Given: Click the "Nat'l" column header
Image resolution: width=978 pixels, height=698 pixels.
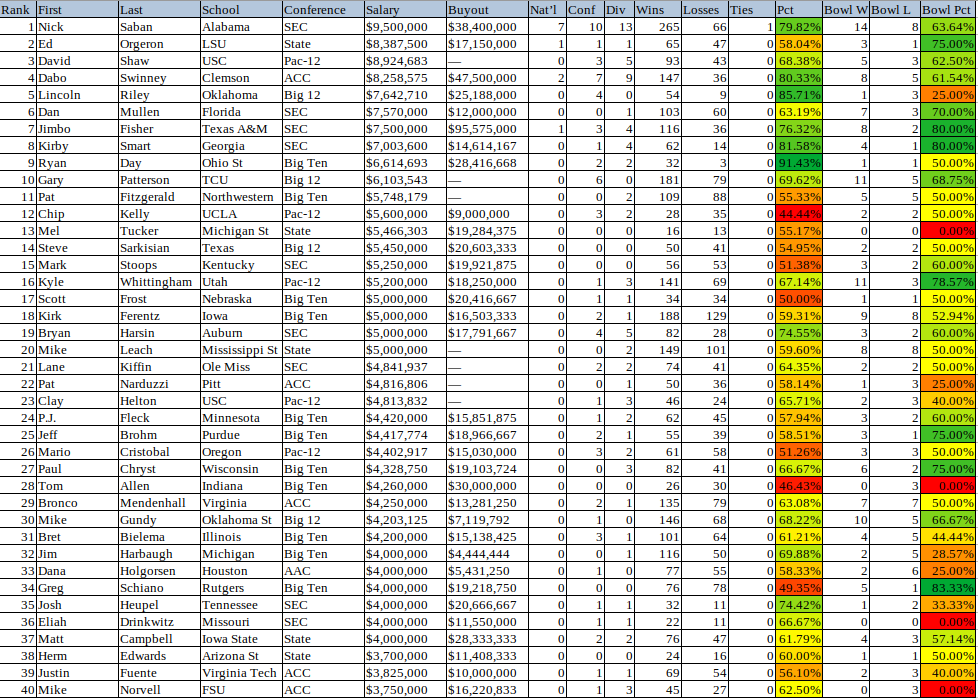Looking at the screenshot, I should 547,10.
